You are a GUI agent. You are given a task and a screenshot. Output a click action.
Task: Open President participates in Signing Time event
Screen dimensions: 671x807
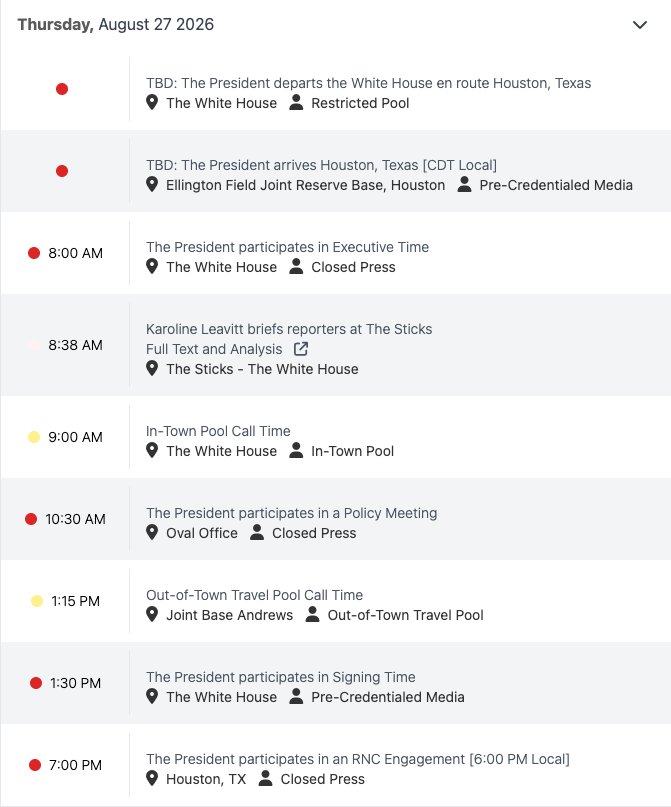tap(280, 677)
